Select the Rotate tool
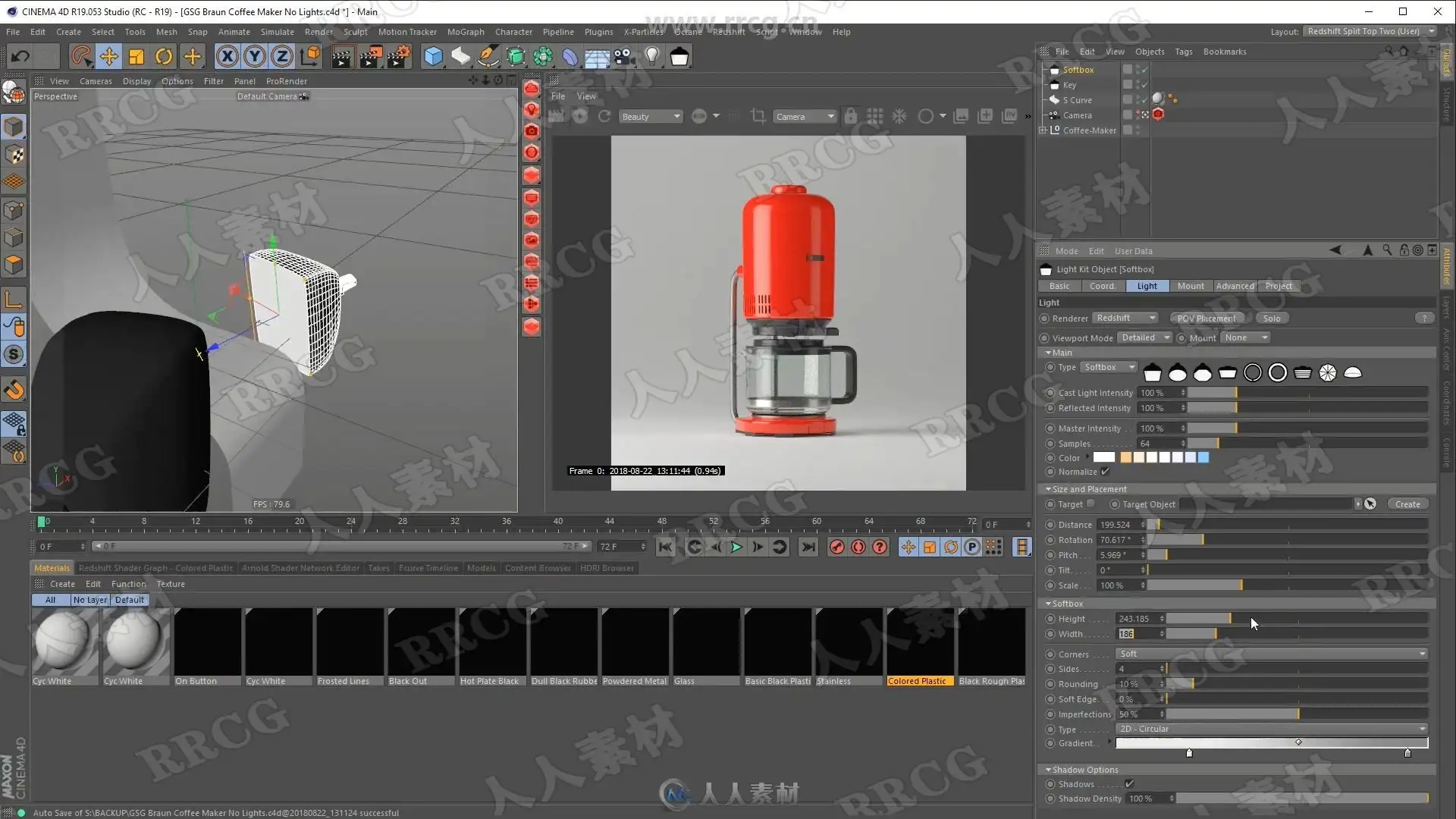 click(163, 56)
